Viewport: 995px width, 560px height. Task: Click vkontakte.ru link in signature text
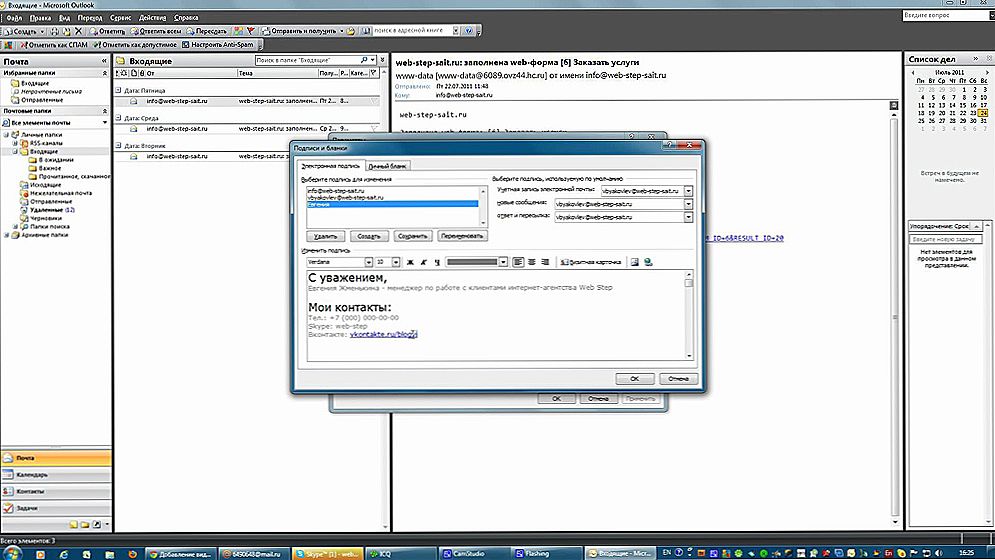pos(383,334)
